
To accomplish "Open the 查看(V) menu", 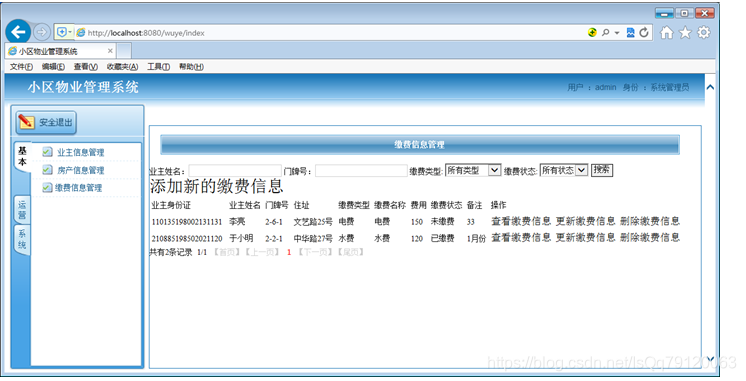I will point(86,67).
